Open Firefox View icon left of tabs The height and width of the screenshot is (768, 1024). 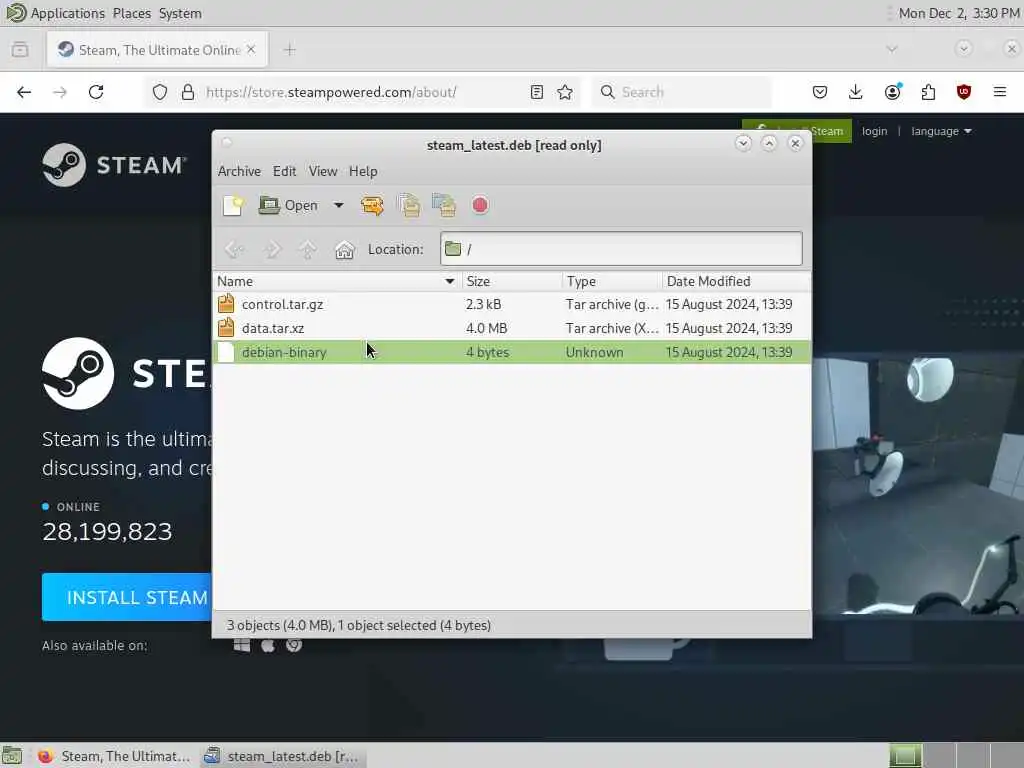(20, 50)
